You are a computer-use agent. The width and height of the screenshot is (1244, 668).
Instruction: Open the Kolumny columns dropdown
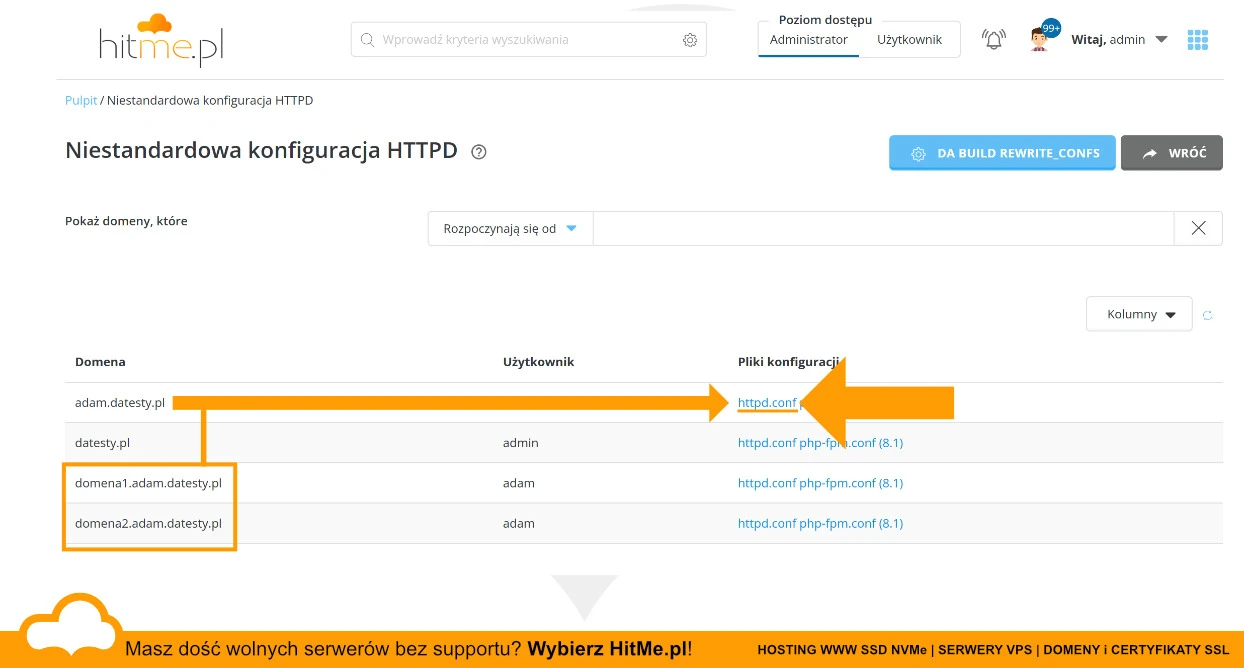click(1139, 314)
